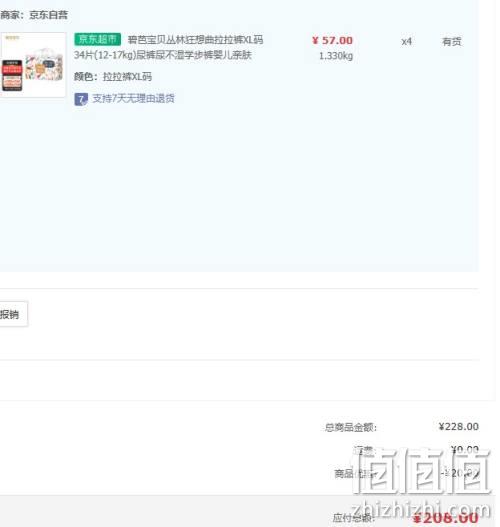The image size is (500, 527).
Task: Click the ¥0.00 shipping fee value
Action: click(465, 449)
